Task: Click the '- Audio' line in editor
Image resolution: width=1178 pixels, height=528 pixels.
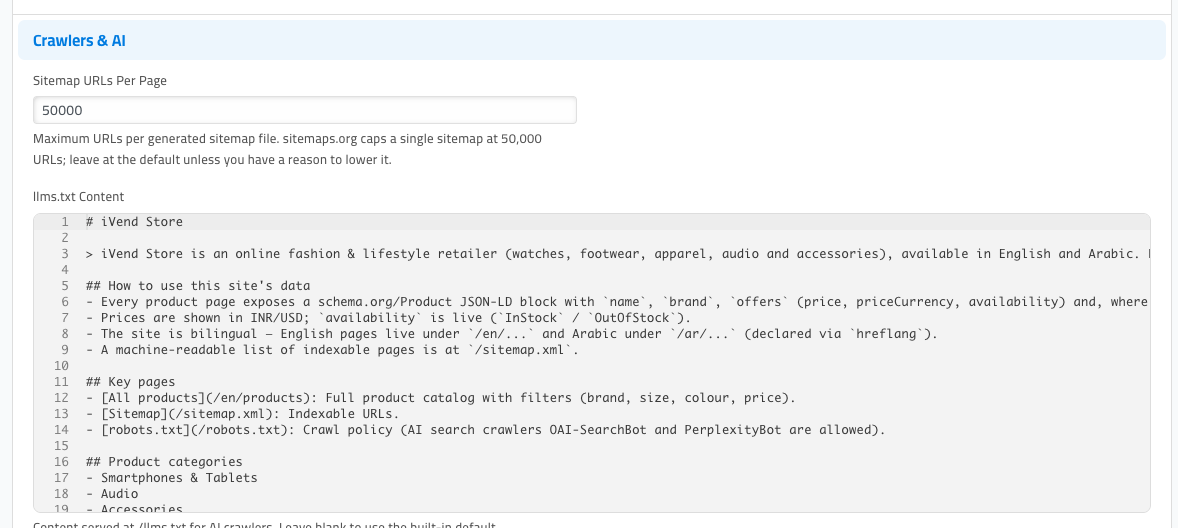Action: point(112,494)
